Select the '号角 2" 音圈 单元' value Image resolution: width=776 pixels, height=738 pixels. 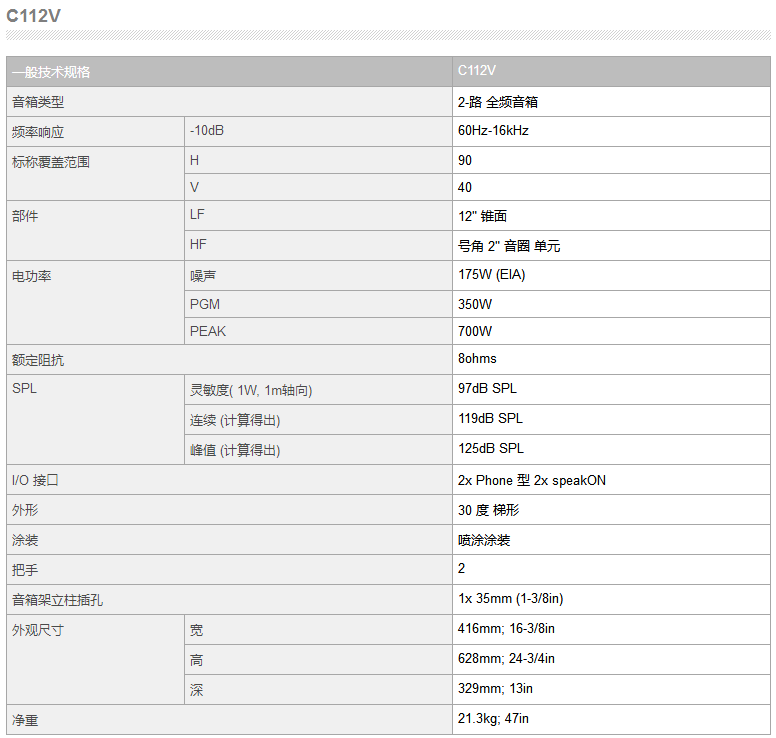tap(509, 246)
